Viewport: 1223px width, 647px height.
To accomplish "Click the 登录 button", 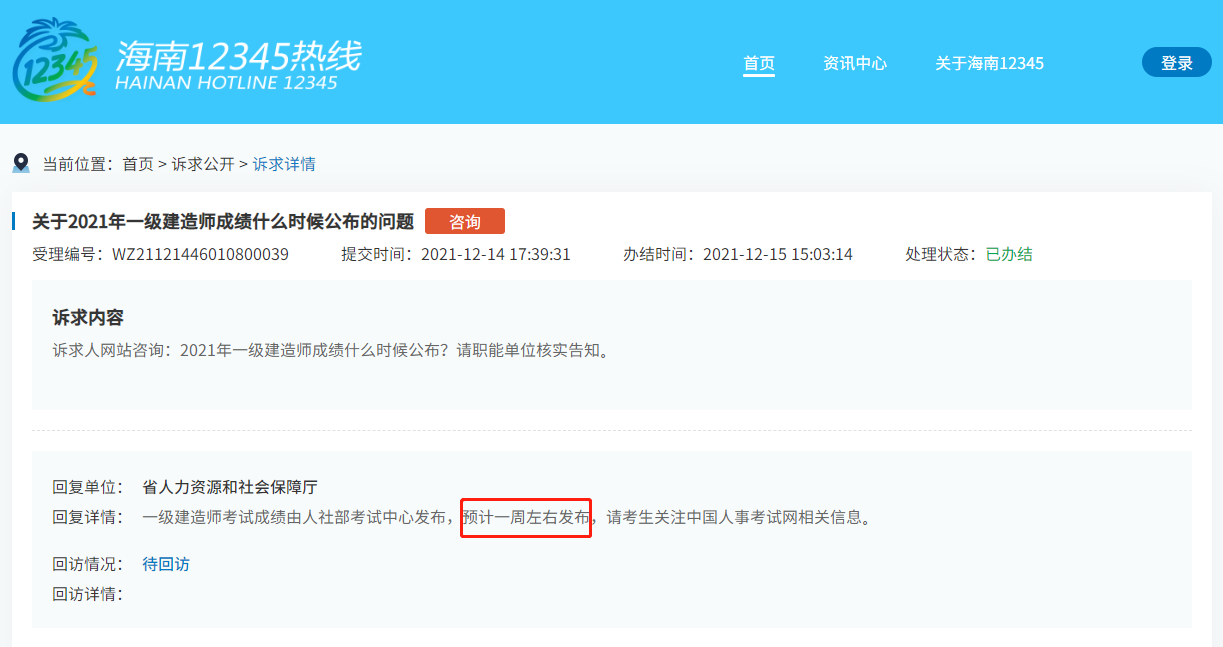I will [1176, 62].
